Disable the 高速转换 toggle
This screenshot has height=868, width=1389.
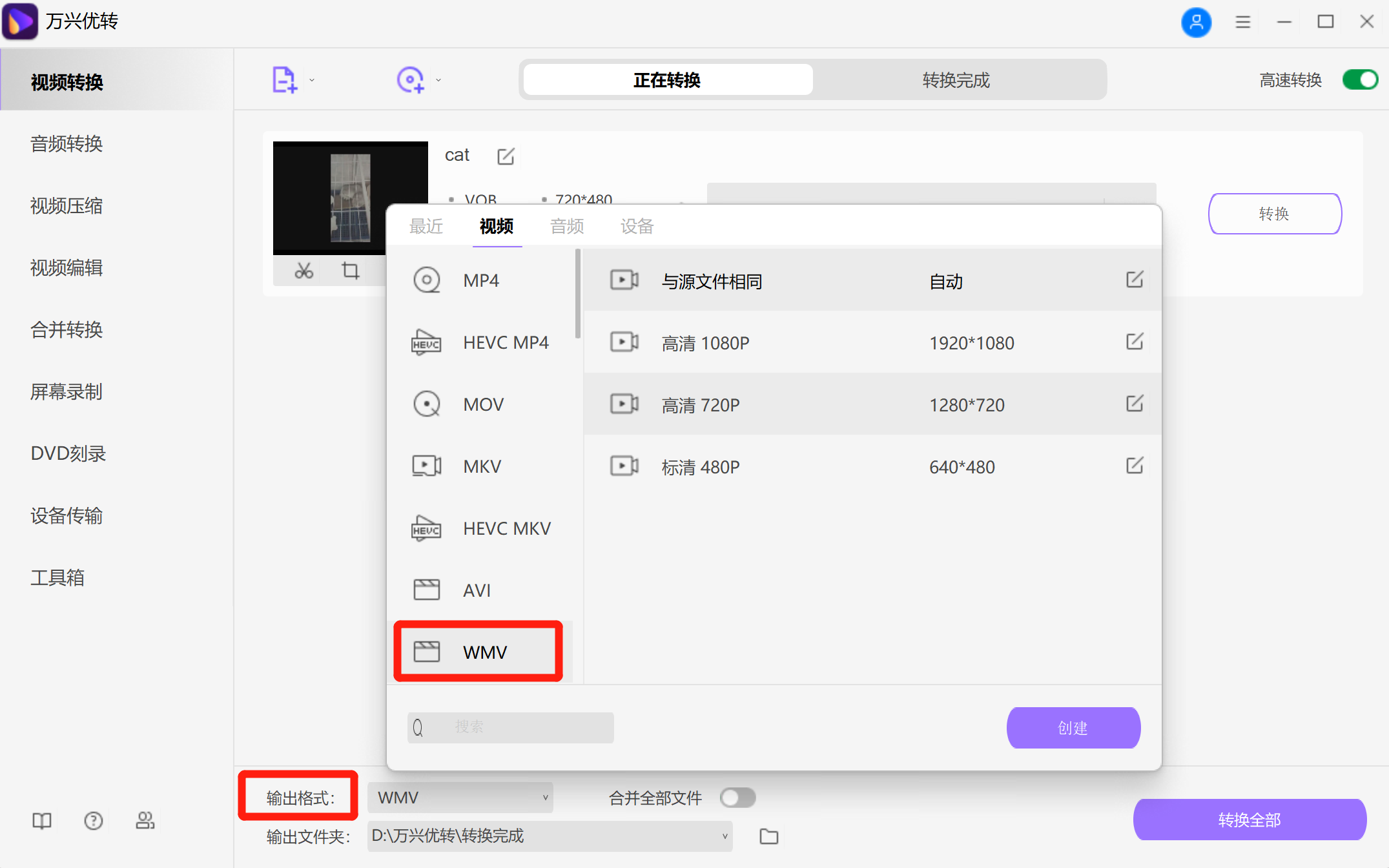click(1360, 79)
